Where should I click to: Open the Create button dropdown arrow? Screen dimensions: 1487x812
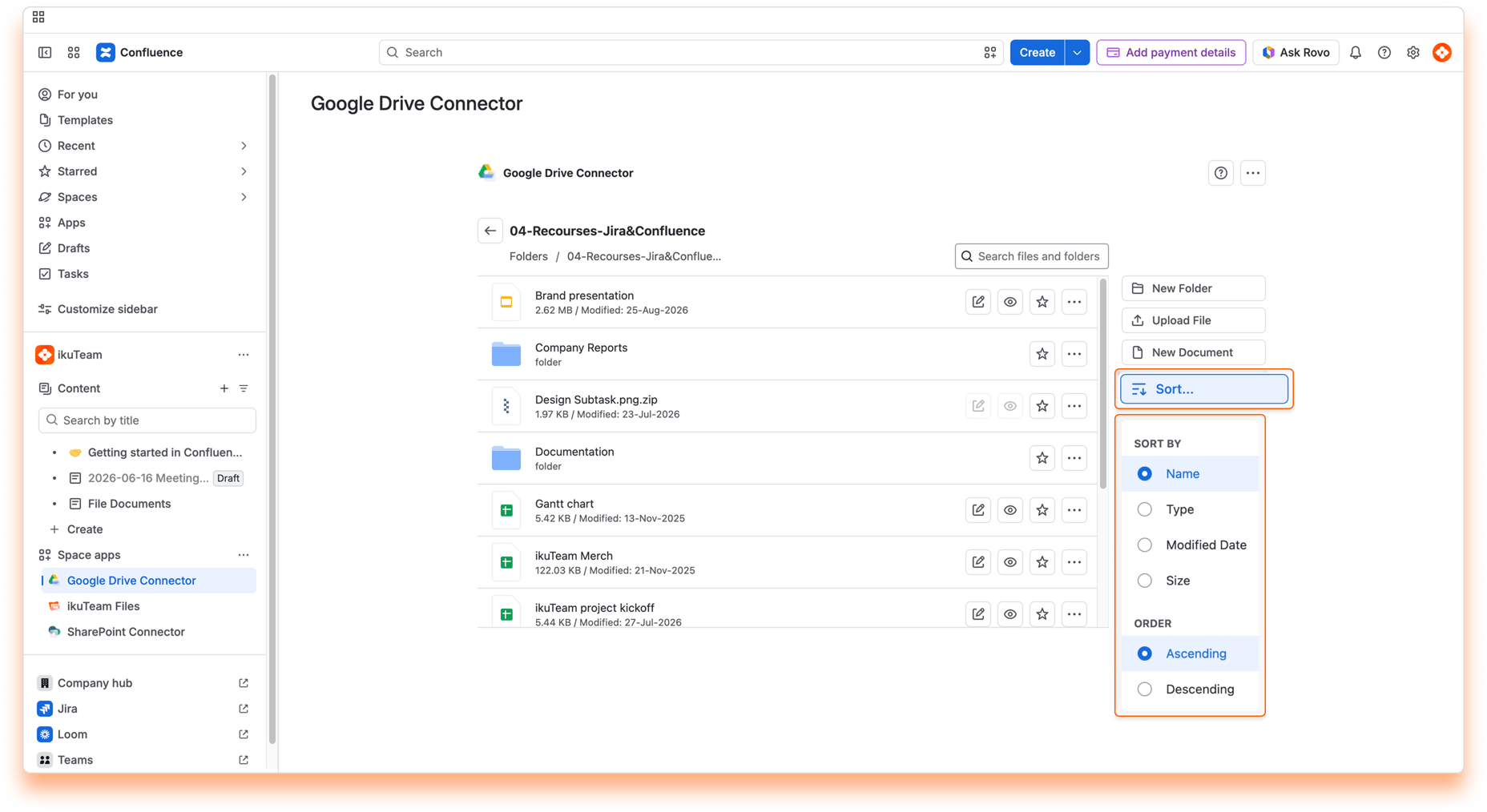(1078, 52)
